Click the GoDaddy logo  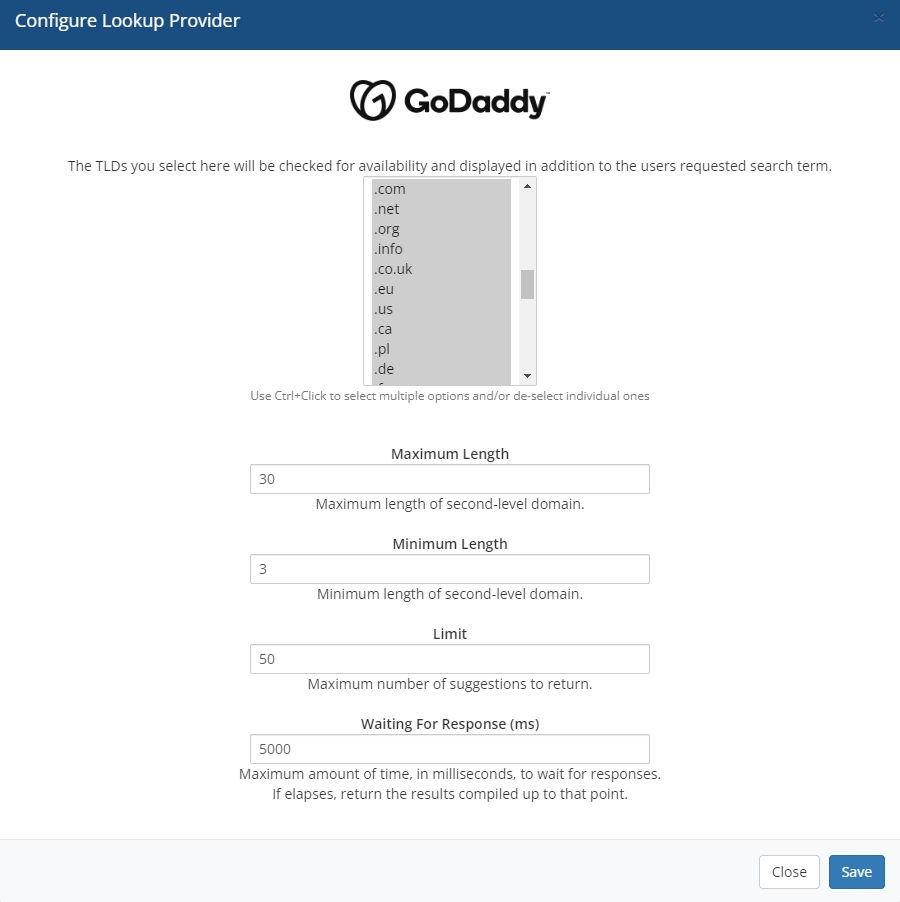click(x=449, y=100)
